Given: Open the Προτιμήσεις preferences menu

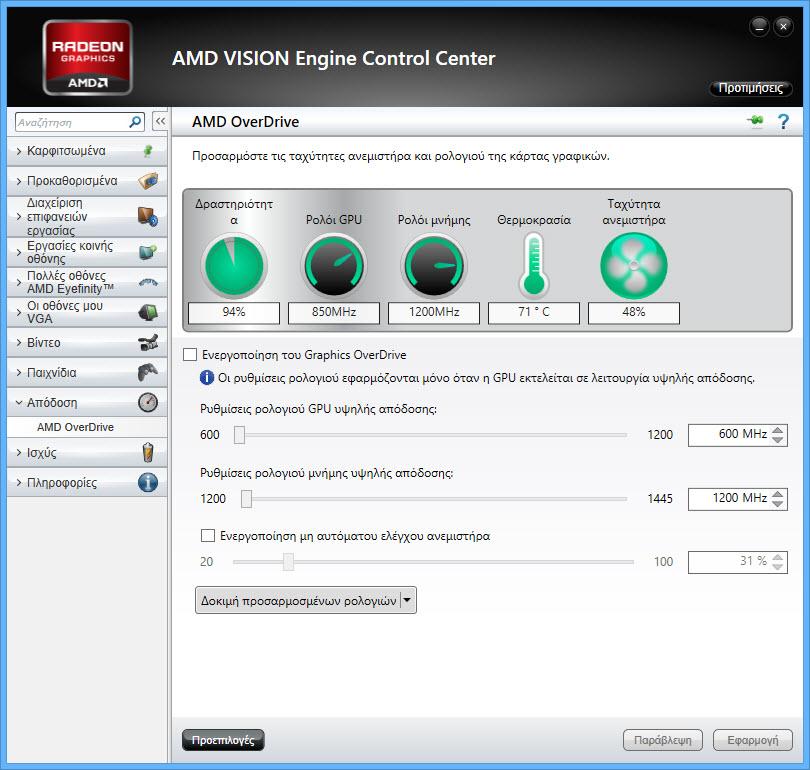Looking at the screenshot, I should pyautogui.click(x=751, y=88).
